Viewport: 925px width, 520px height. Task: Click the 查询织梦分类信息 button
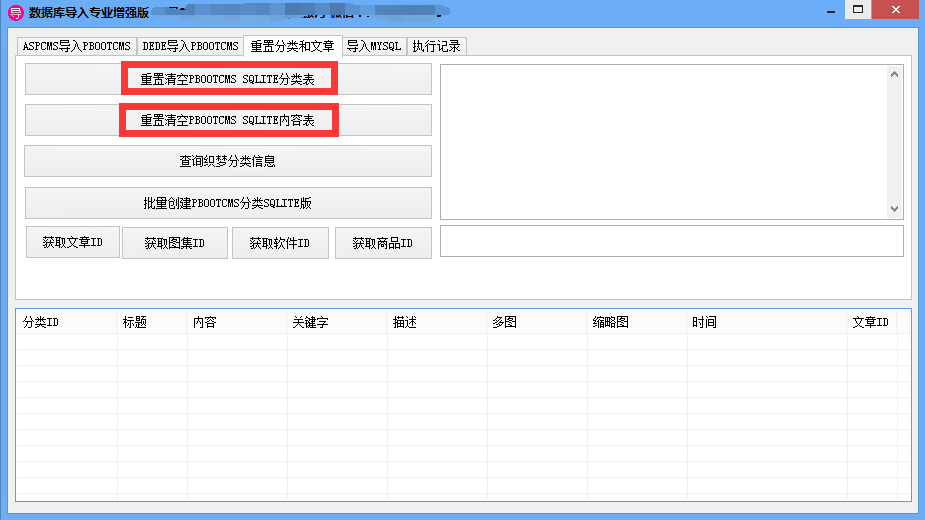click(x=228, y=161)
